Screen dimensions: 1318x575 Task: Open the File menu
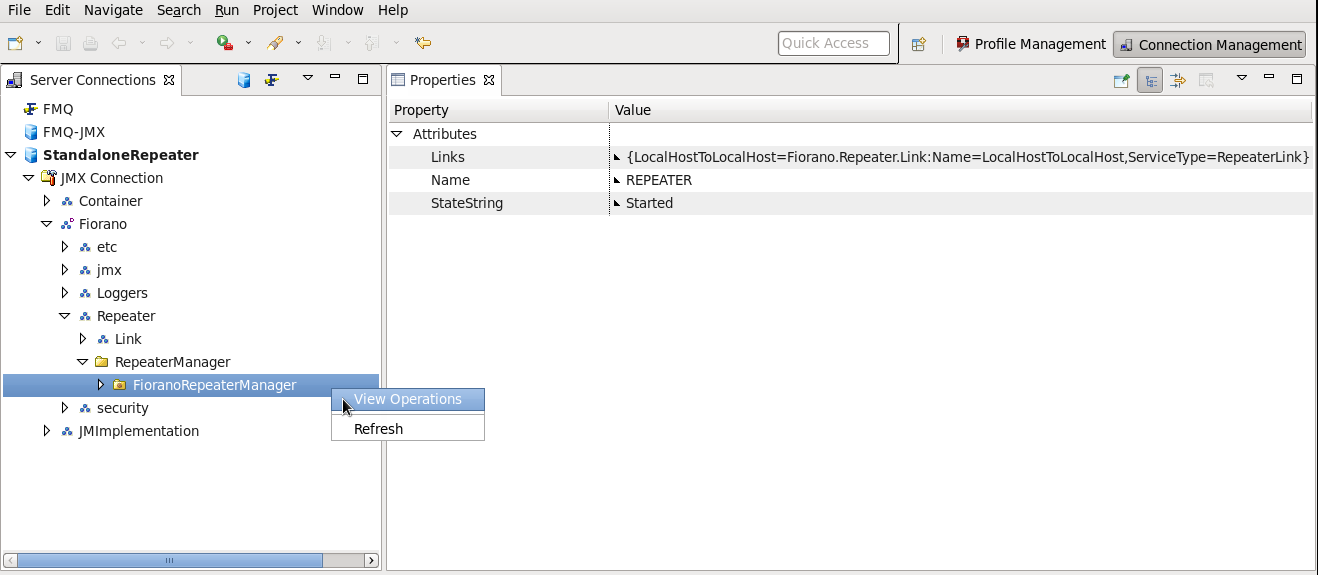(19, 10)
